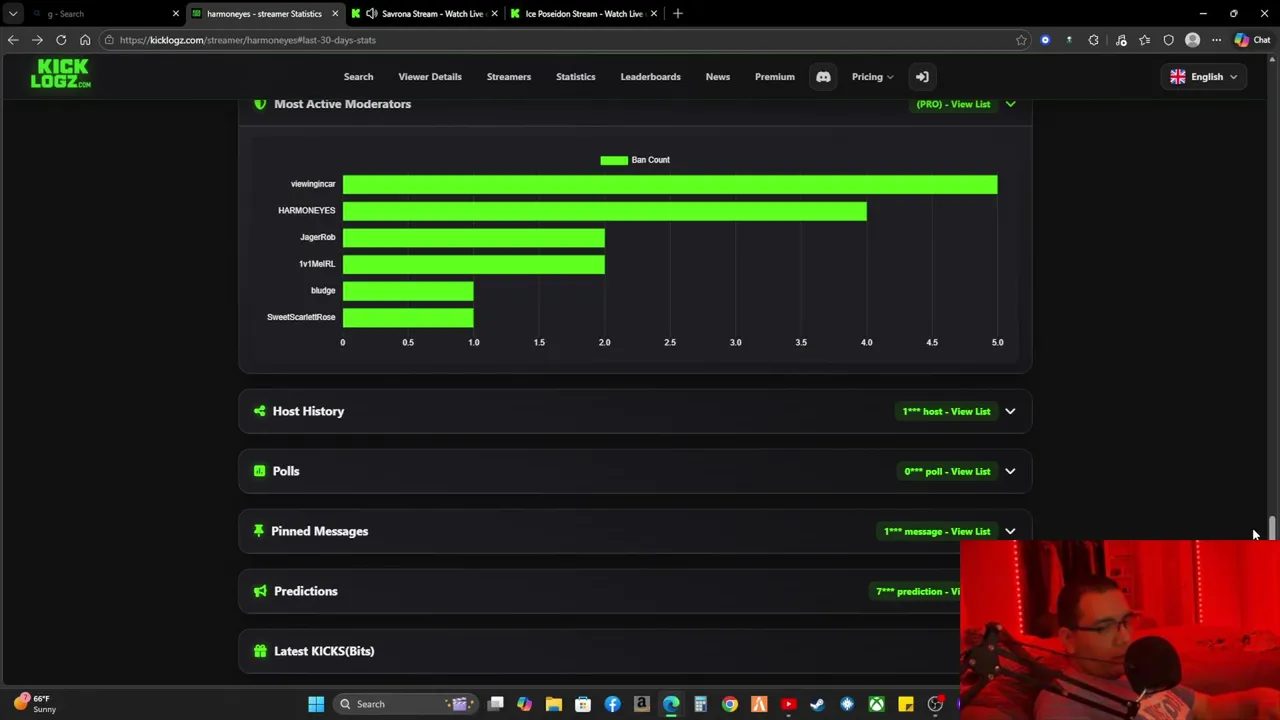This screenshot has width=1280, height=720.
Task: Open a new browser tab
Action: [677, 14]
